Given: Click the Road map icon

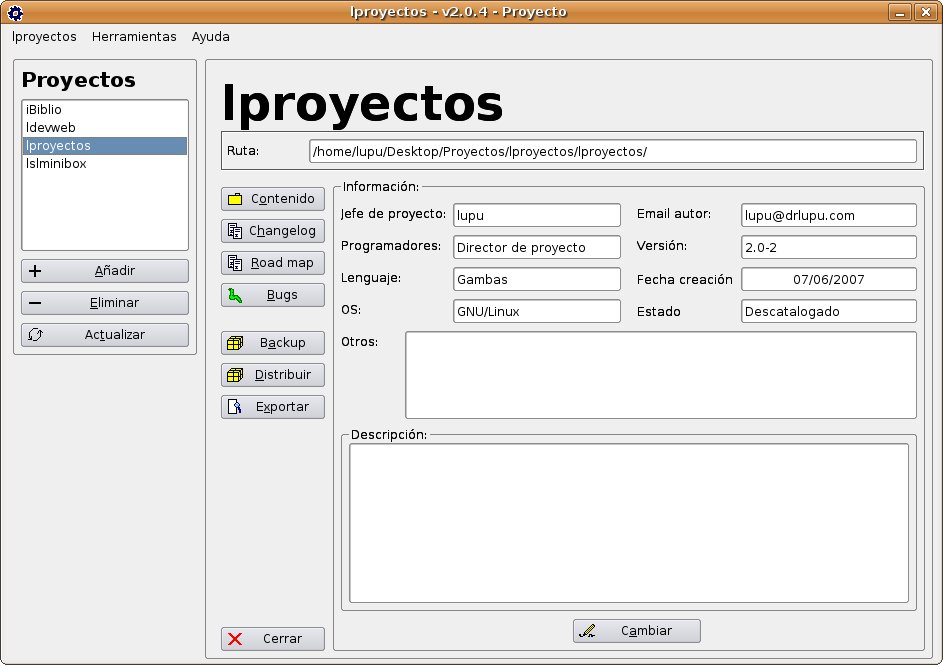Looking at the screenshot, I should pos(235,263).
